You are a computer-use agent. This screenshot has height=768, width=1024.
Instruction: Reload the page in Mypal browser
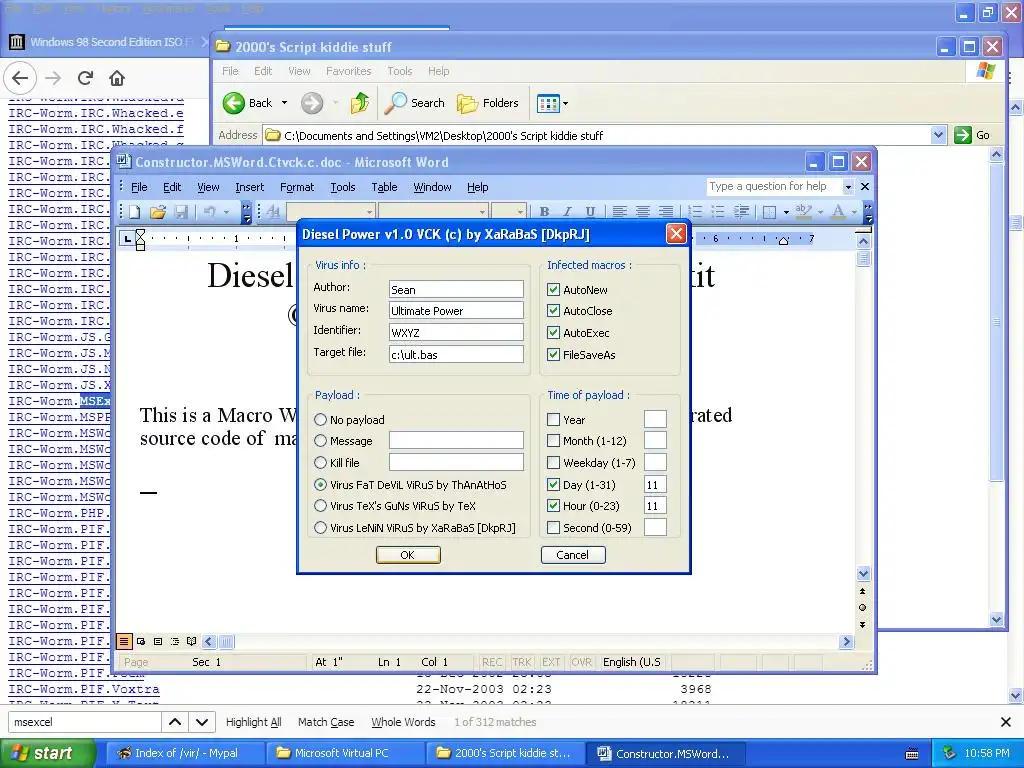(x=85, y=78)
